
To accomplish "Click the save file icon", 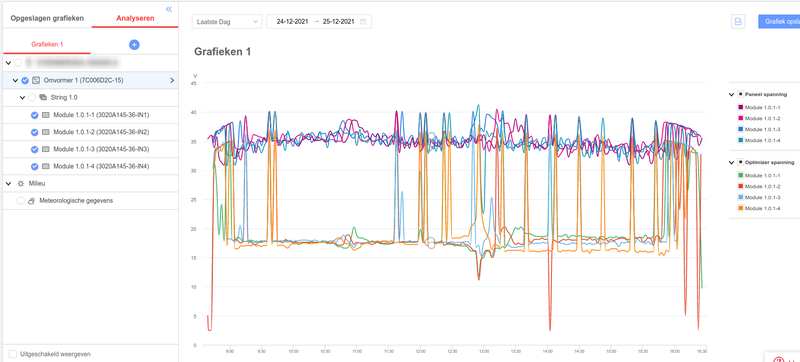I will (738, 21).
